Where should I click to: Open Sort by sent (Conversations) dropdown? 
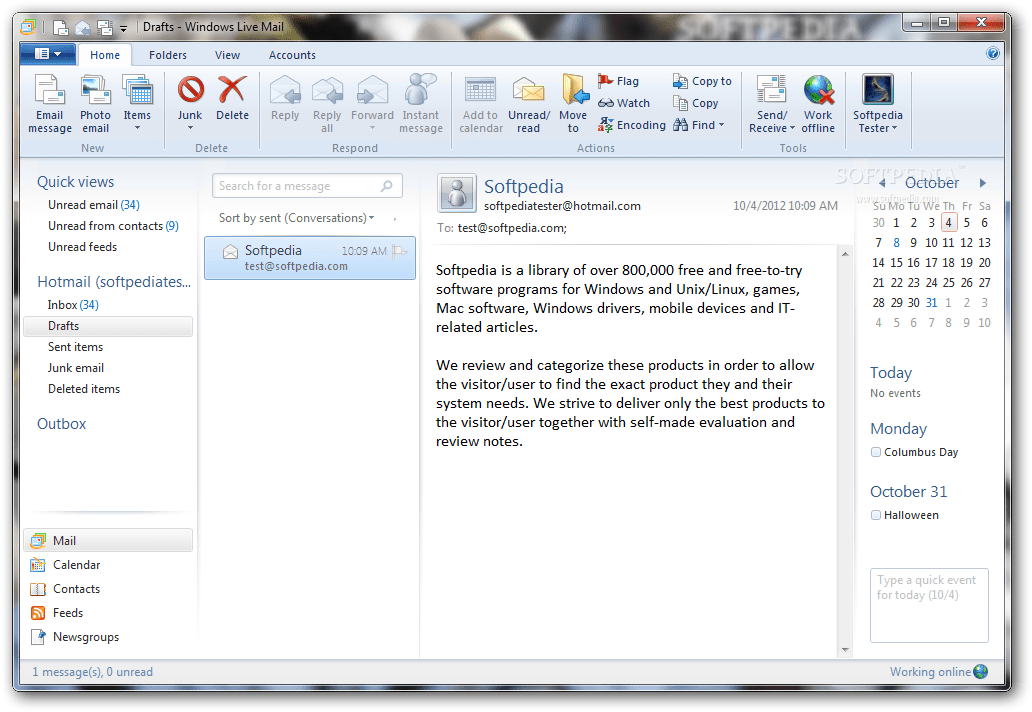(x=296, y=218)
